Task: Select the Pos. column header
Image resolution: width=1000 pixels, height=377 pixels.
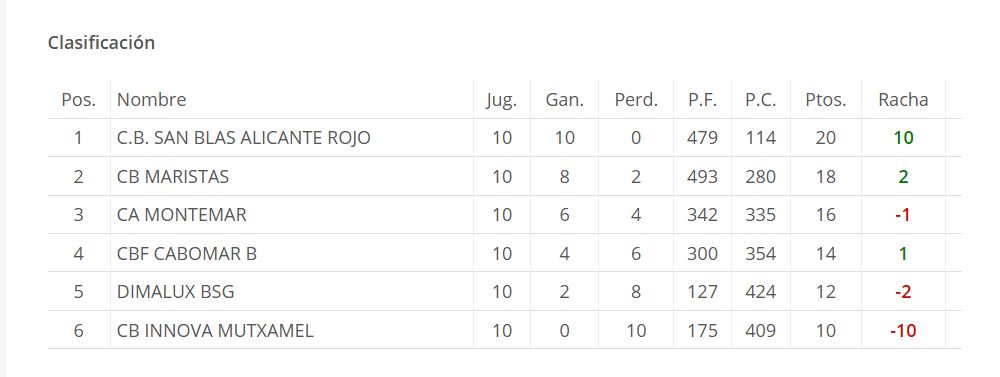Action: click(x=78, y=100)
